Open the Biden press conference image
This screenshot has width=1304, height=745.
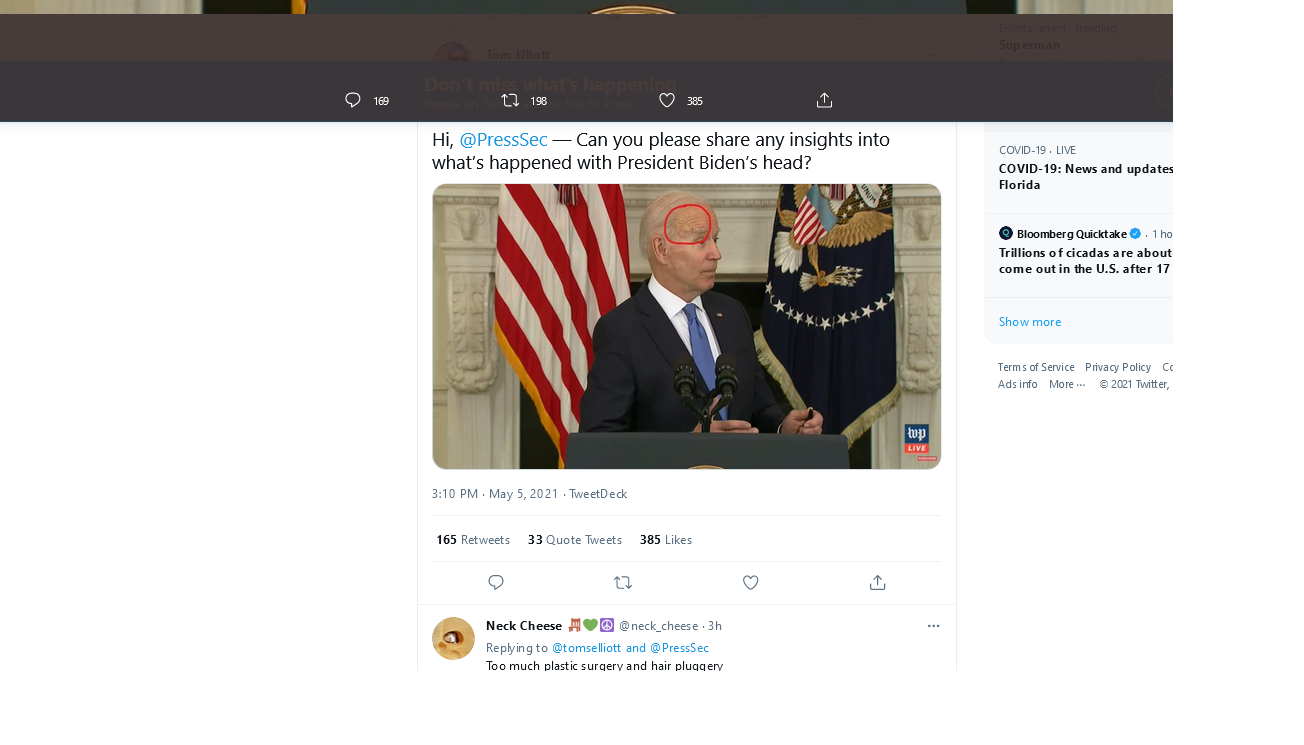point(686,326)
